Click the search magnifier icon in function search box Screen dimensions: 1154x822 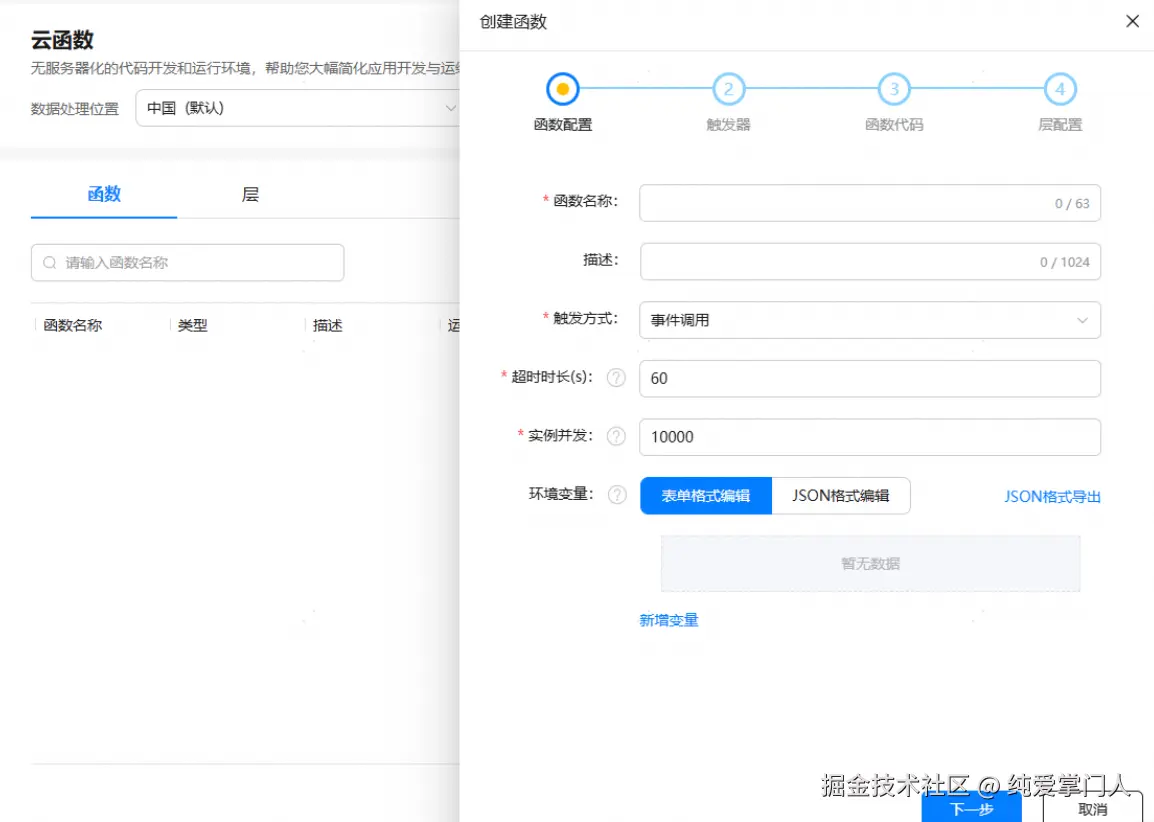point(49,263)
